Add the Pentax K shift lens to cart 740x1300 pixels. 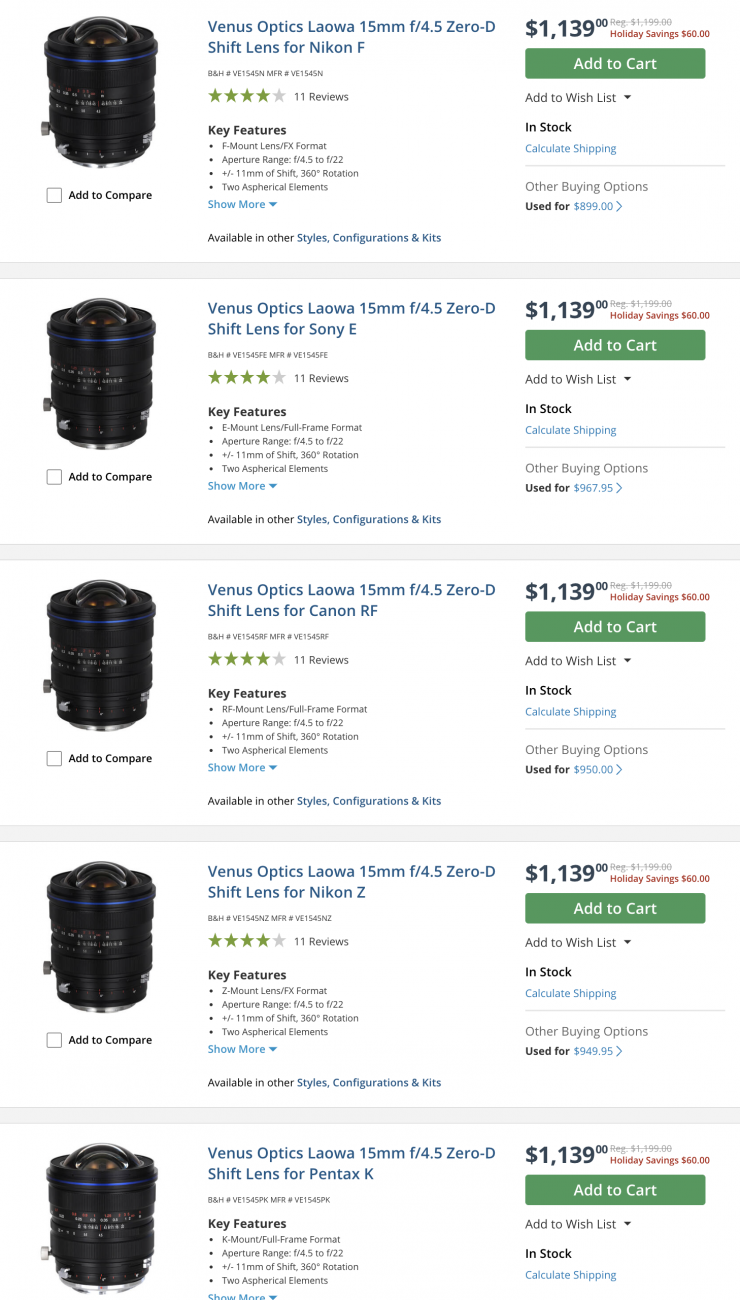click(615, 1190)
